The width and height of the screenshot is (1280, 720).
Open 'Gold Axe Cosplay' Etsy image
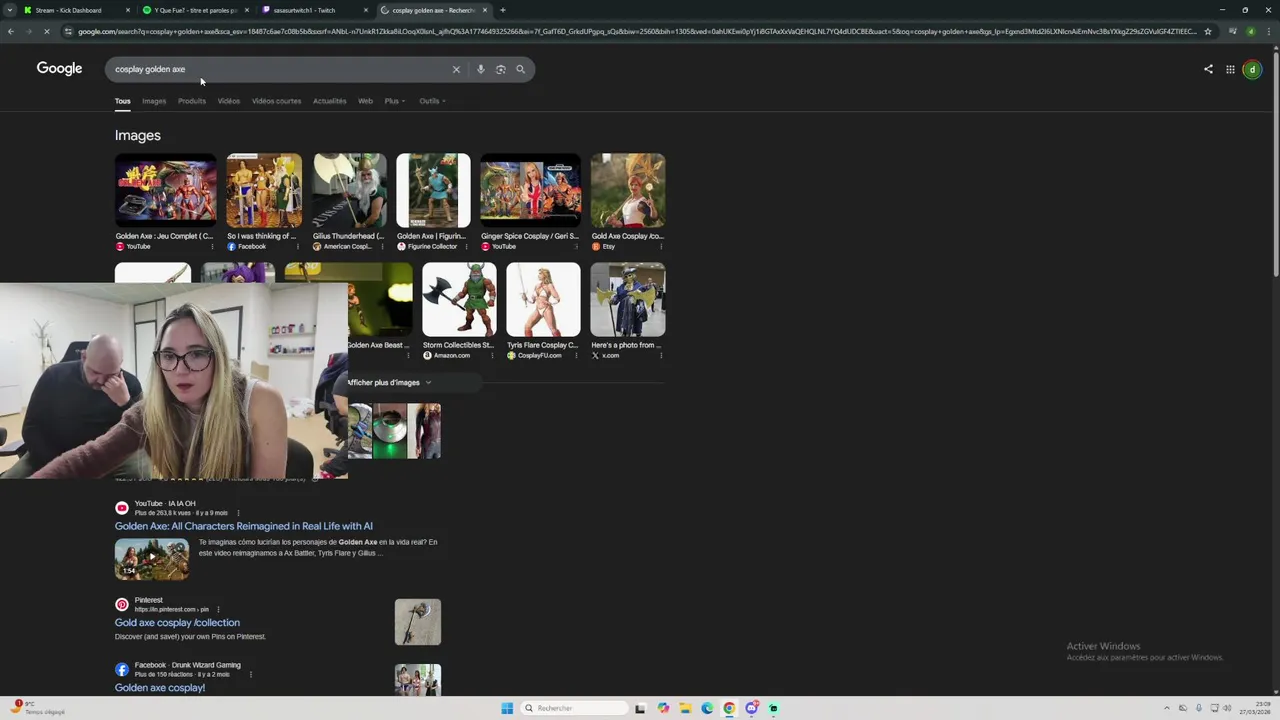[x=628, y=190]
